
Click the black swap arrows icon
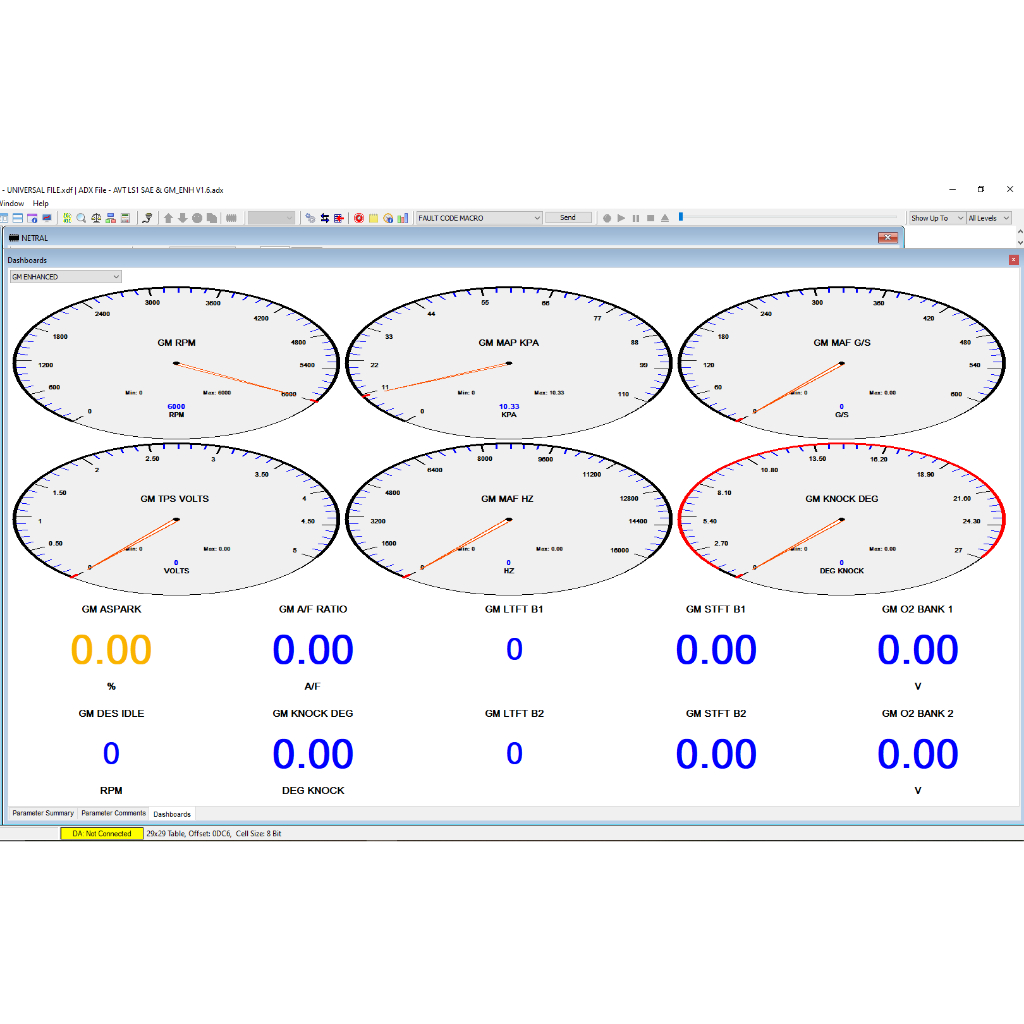tap(325, 218)
